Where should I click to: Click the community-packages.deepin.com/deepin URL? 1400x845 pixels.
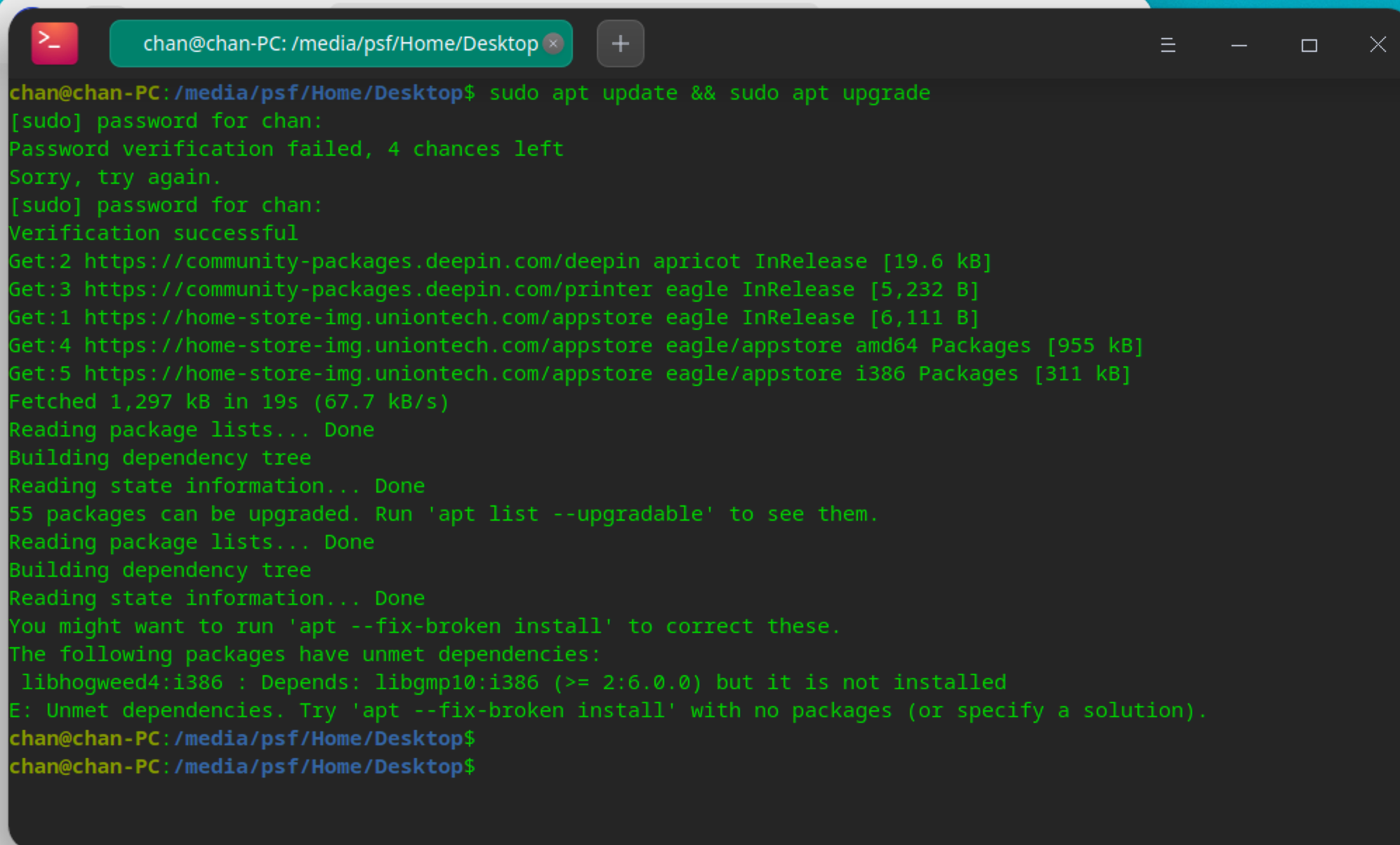[362, 262]
